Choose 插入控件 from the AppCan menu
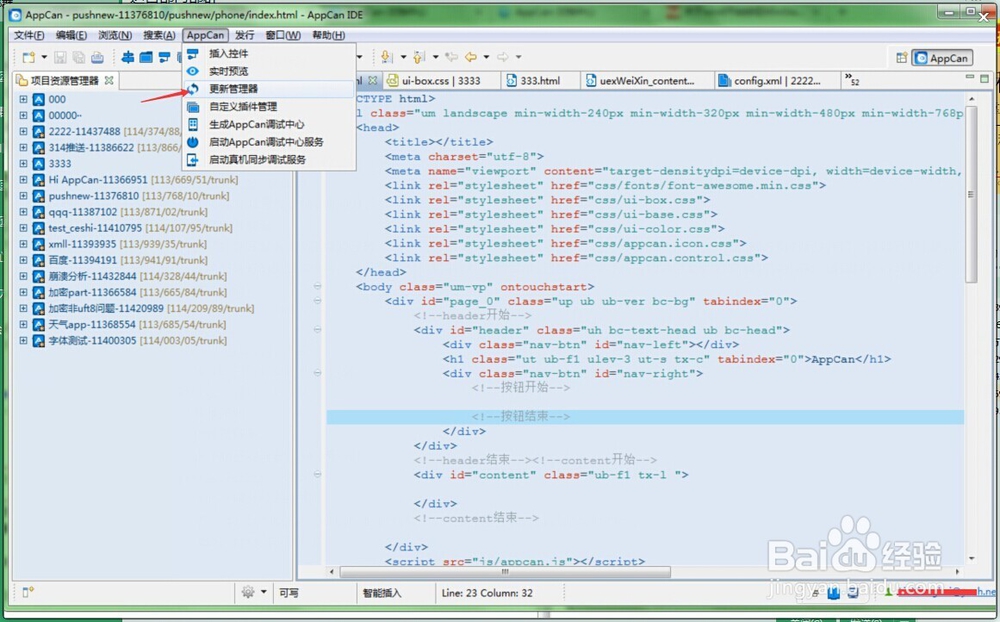Viewport: 1000px width, 622px height. click(x=269, y=54)
